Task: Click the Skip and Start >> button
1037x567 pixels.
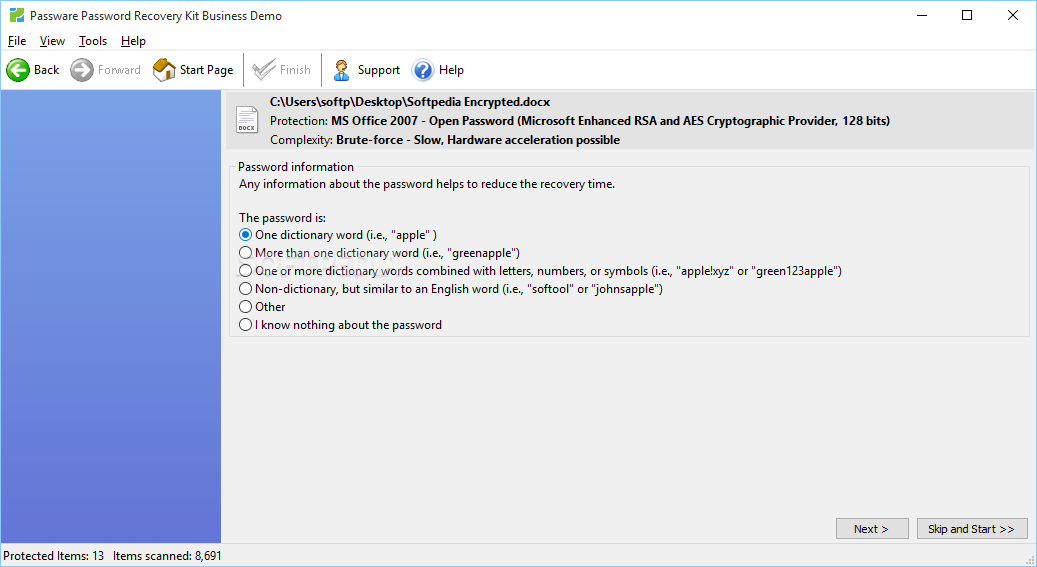Action: click(972, 529)
